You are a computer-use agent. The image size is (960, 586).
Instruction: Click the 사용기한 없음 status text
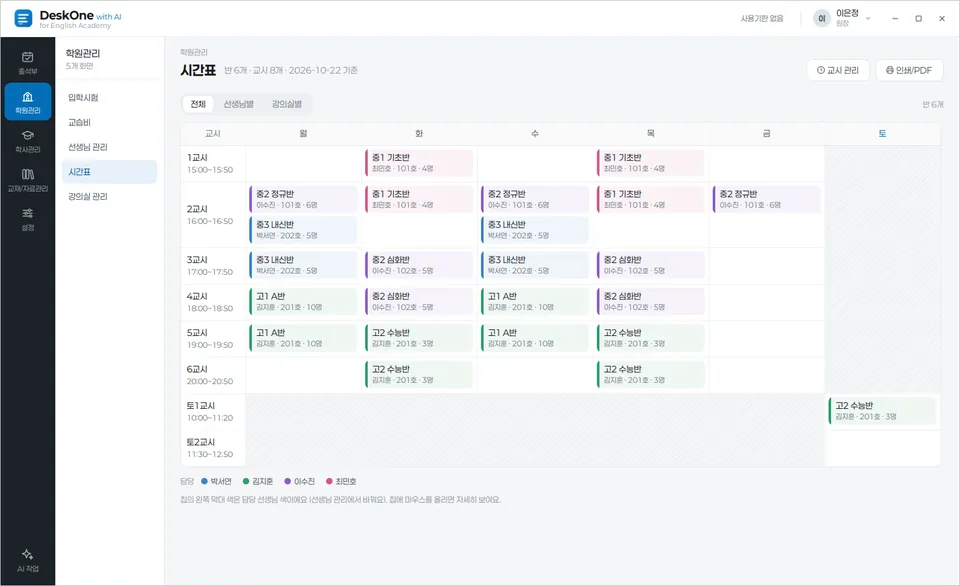tap(762, 18)
